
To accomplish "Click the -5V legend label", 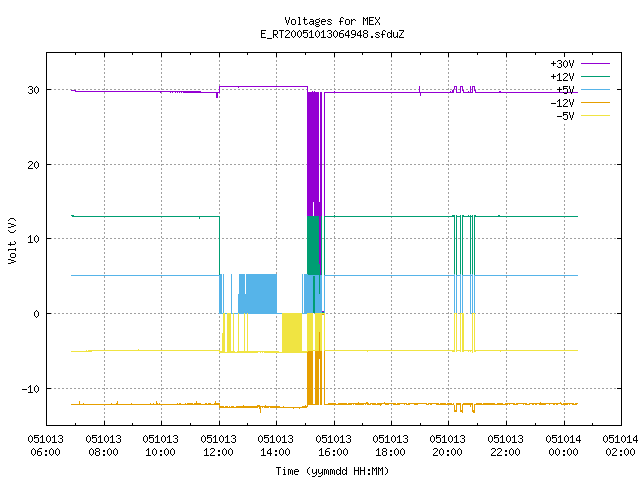I will point(565,116).
